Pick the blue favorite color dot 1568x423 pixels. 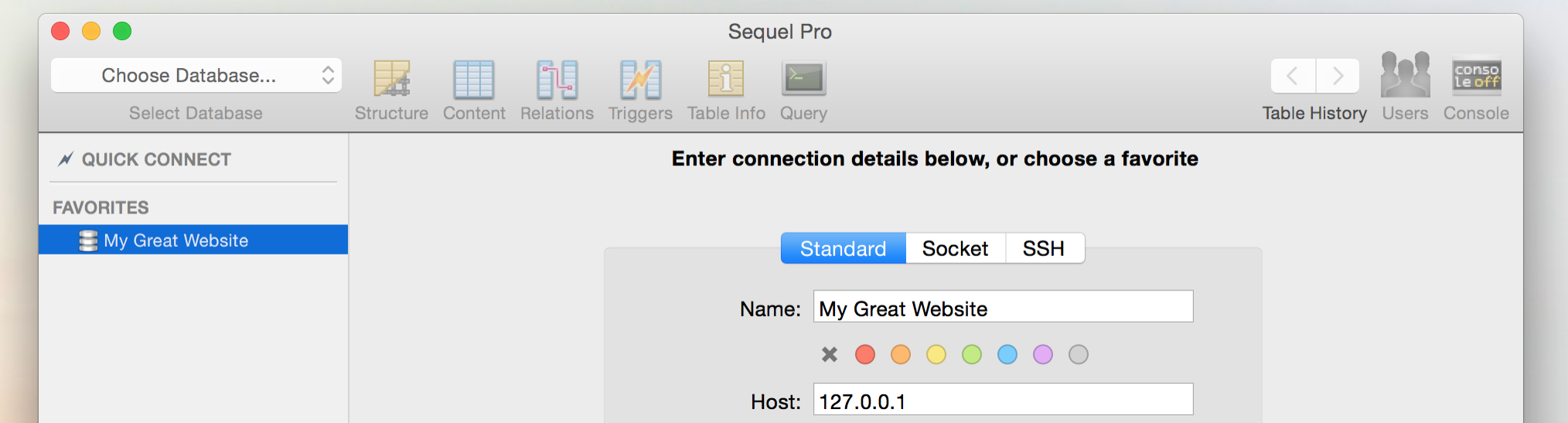pos(1007,354)
